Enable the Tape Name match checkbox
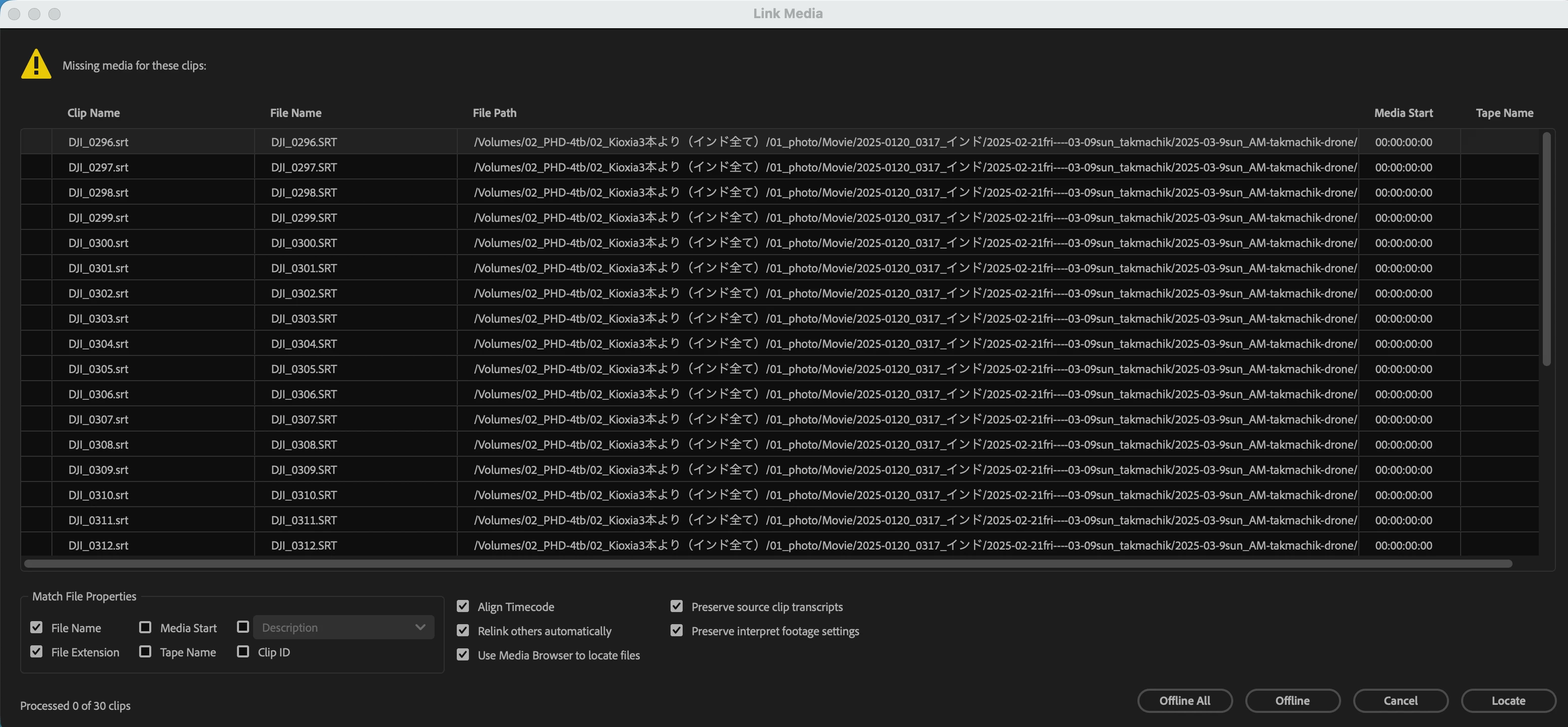 click(x=145, y=651)
